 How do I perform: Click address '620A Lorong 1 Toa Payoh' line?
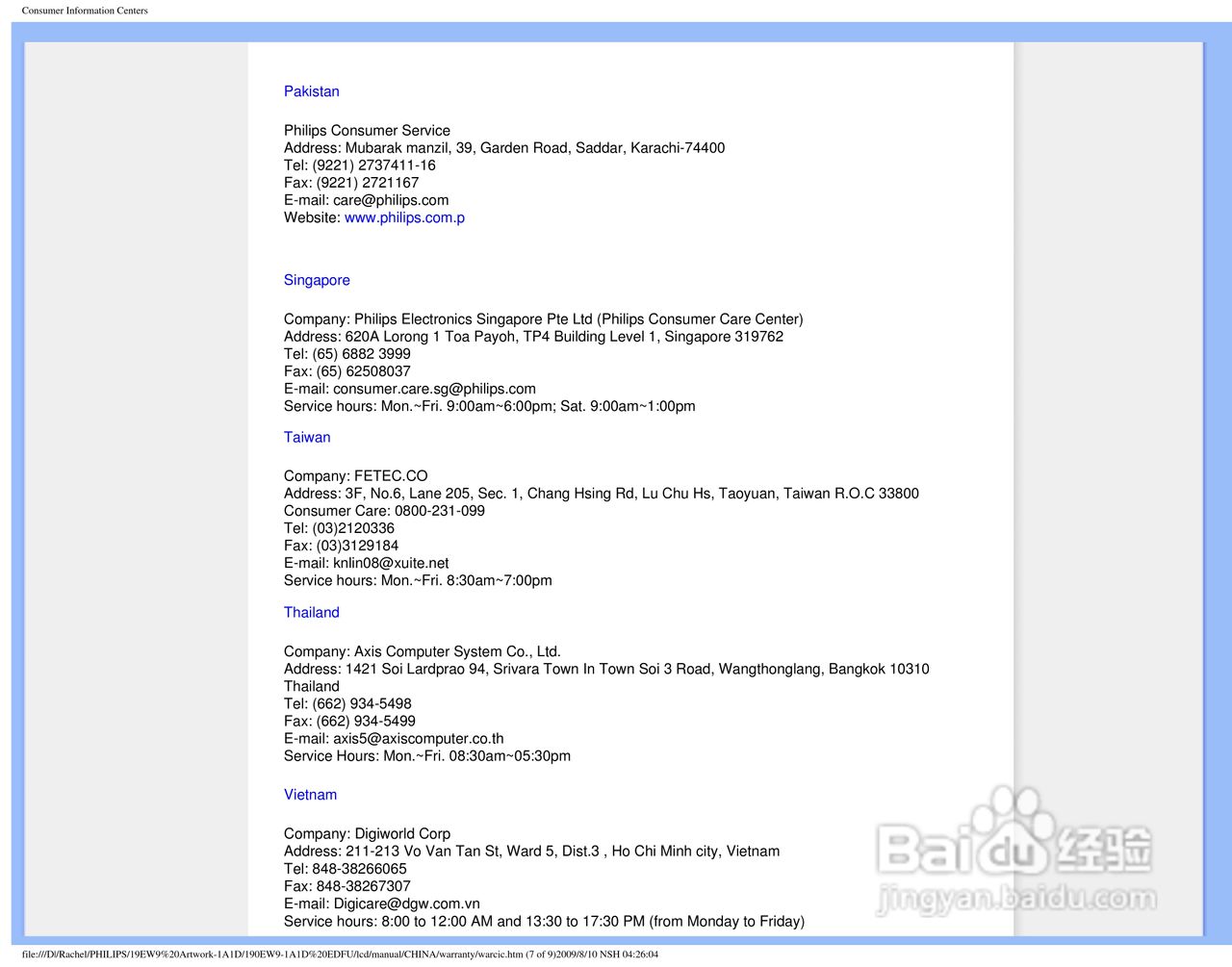coord(533,337)
